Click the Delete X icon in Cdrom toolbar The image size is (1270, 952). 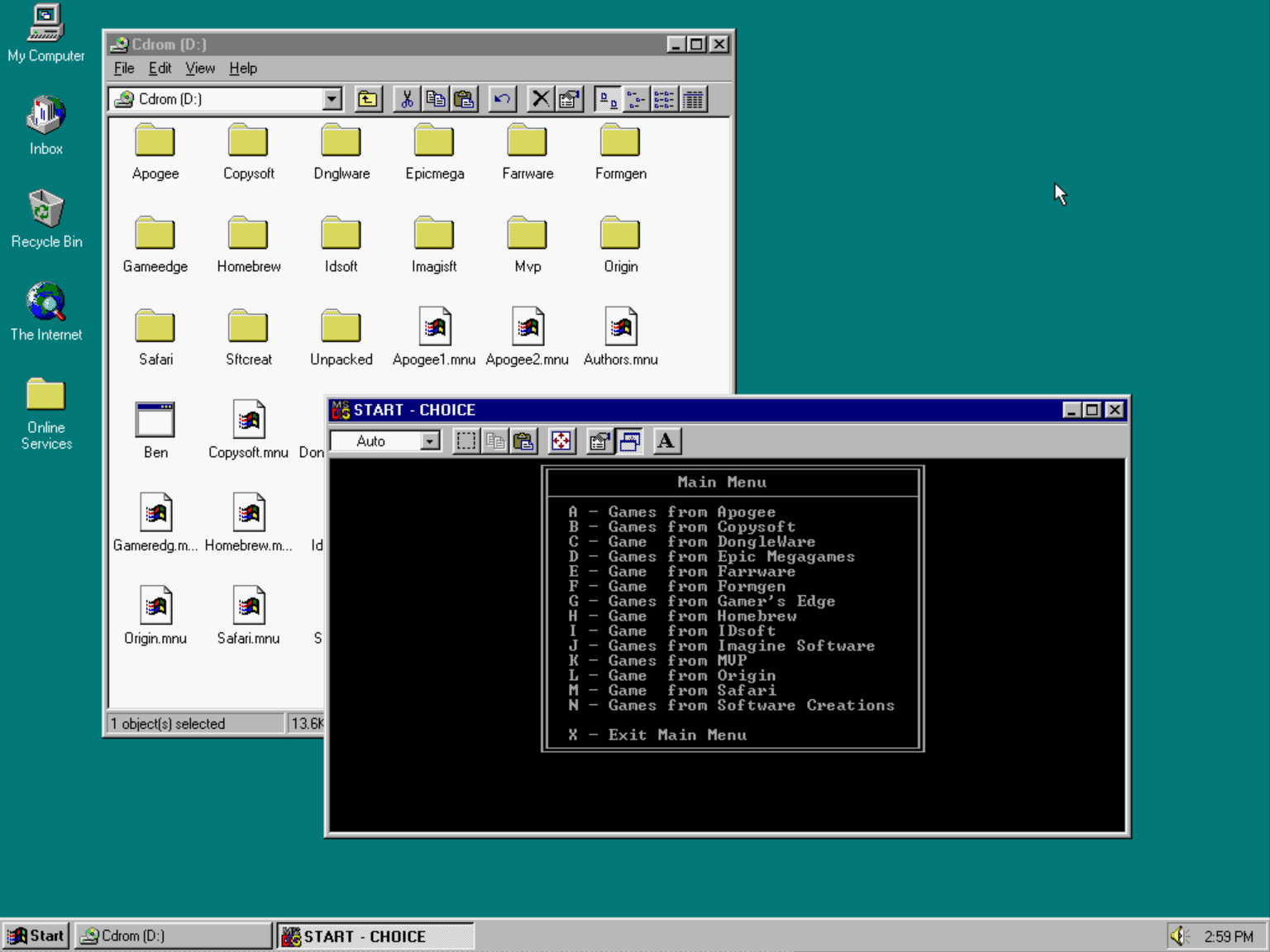tap(541, 99)
